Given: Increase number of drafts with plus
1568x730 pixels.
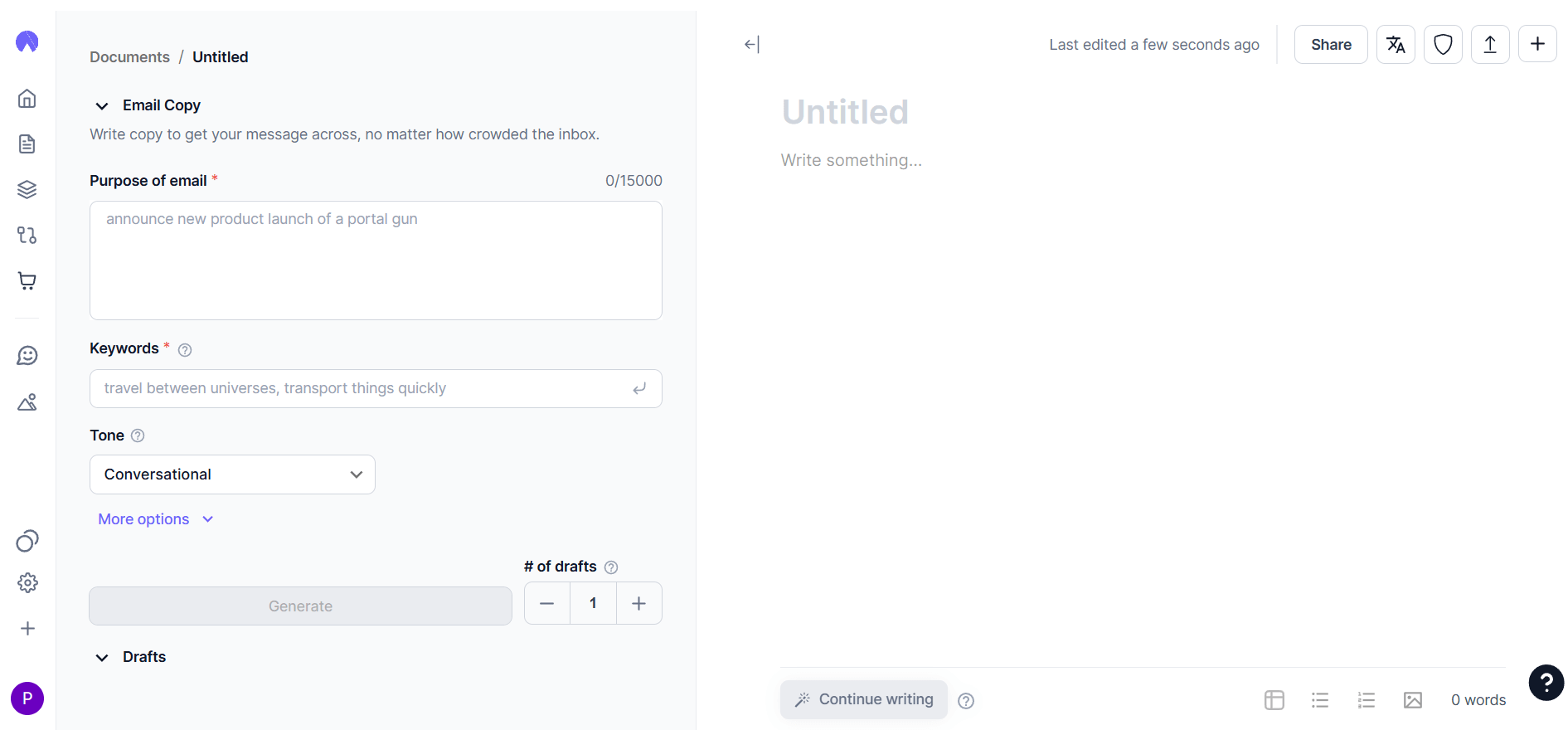Looking at the screenshot, I should [x=638, y=603].
